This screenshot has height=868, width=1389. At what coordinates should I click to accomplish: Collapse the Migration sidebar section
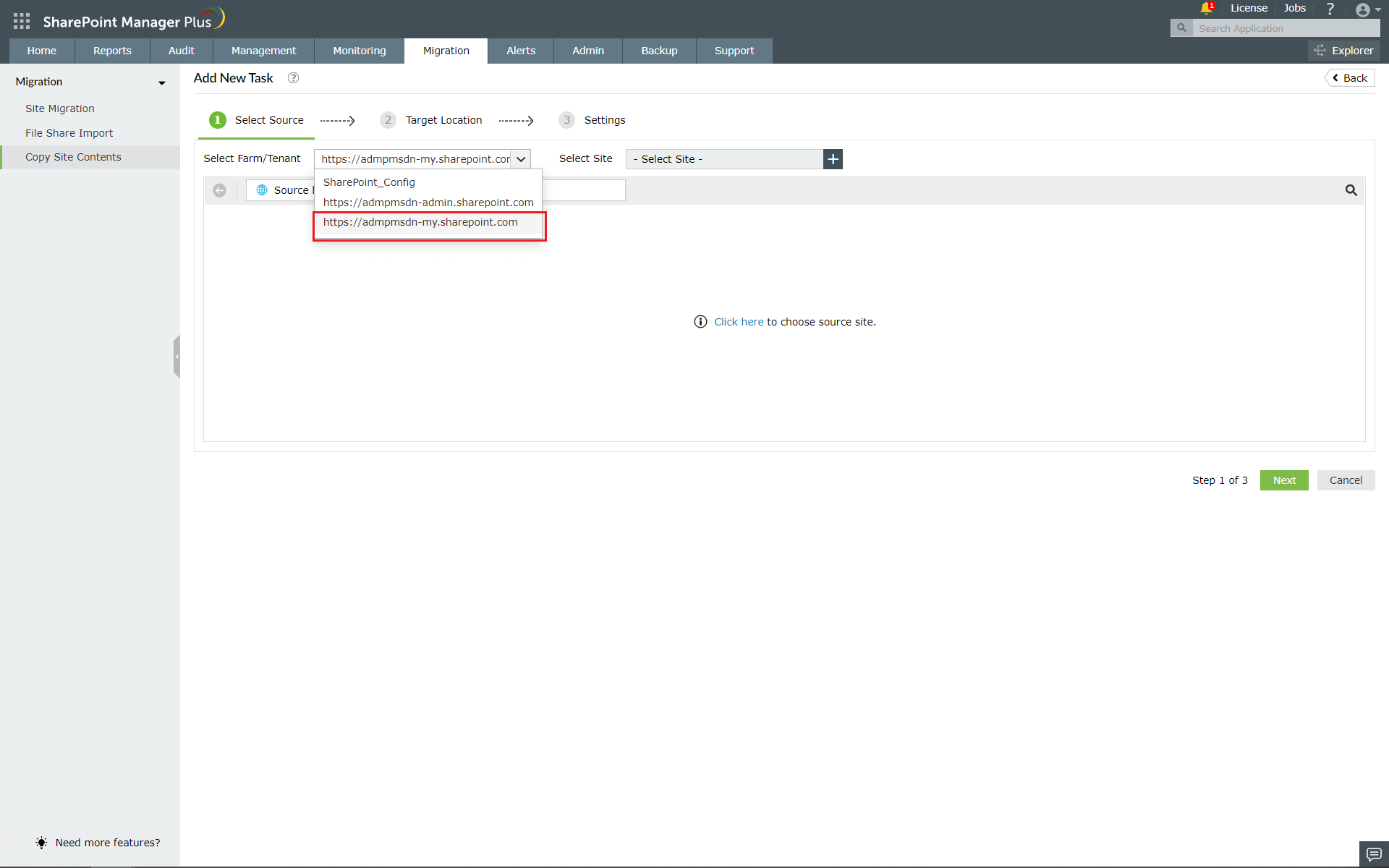(x=161, y=82)
